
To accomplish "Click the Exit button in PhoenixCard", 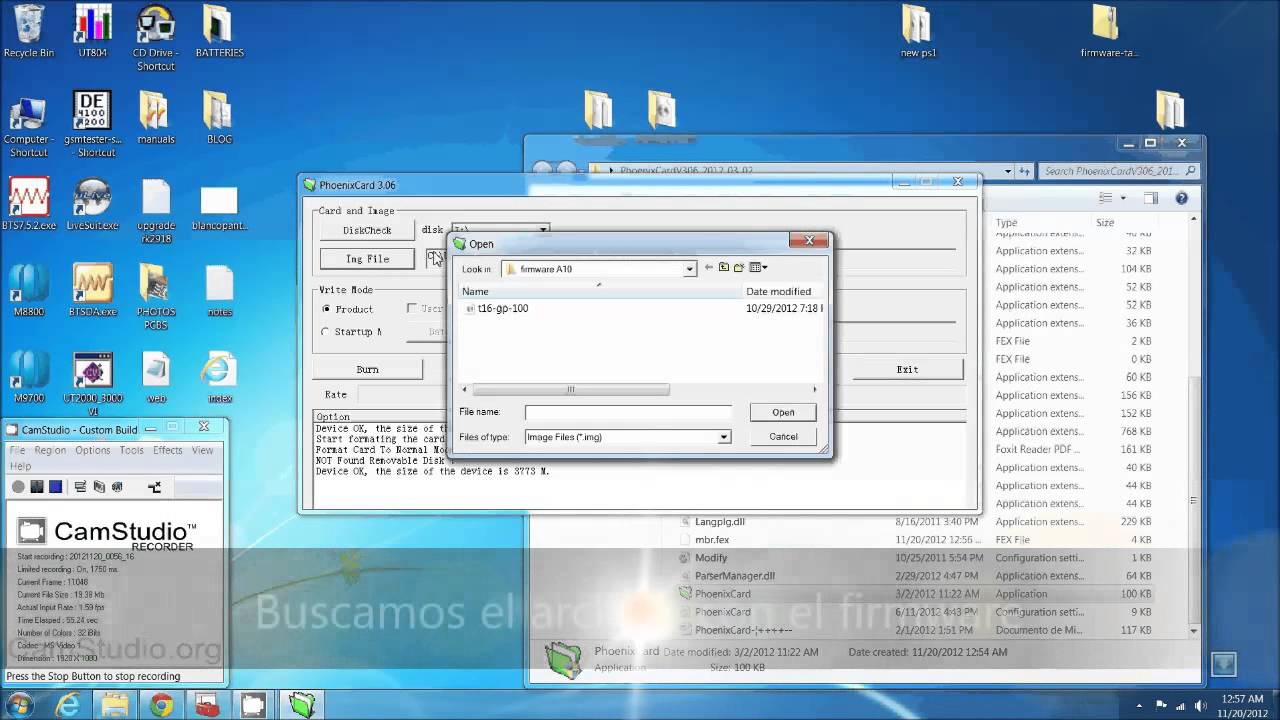I will (907, 369).
